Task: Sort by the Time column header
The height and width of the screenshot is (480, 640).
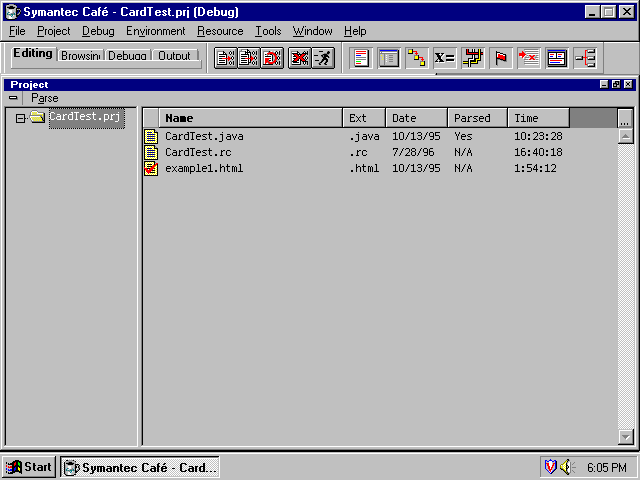Action: pos(538,118)
